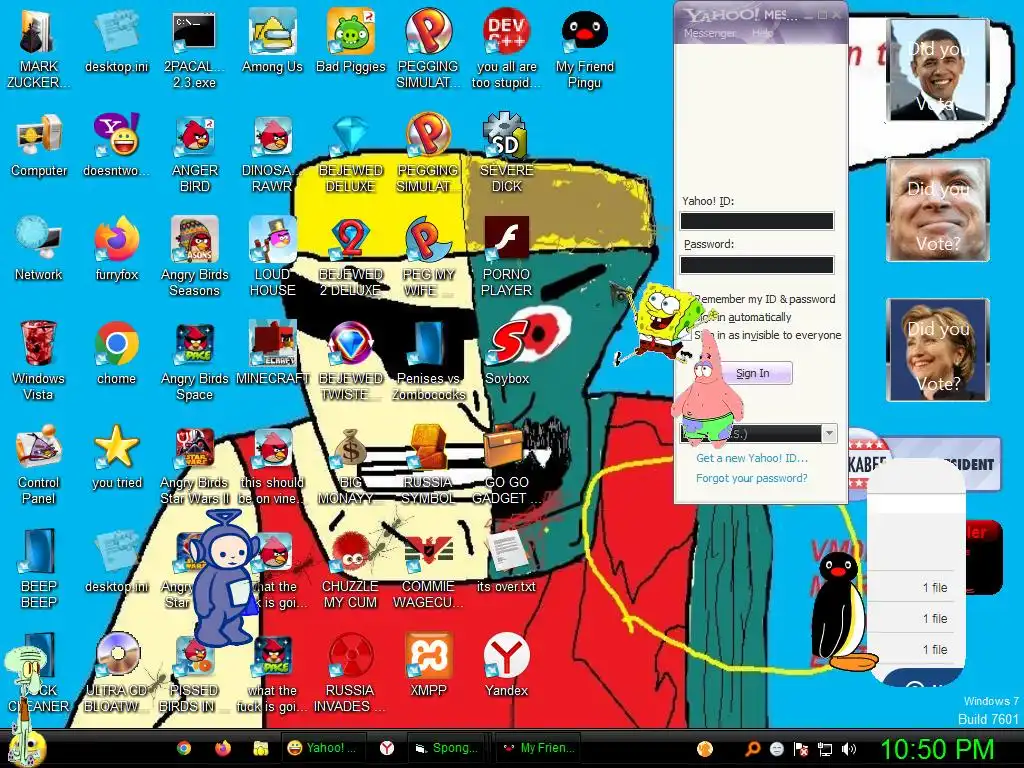Open the DEV C++ 'you all are too stupid' icon

(x=507, y=48)
